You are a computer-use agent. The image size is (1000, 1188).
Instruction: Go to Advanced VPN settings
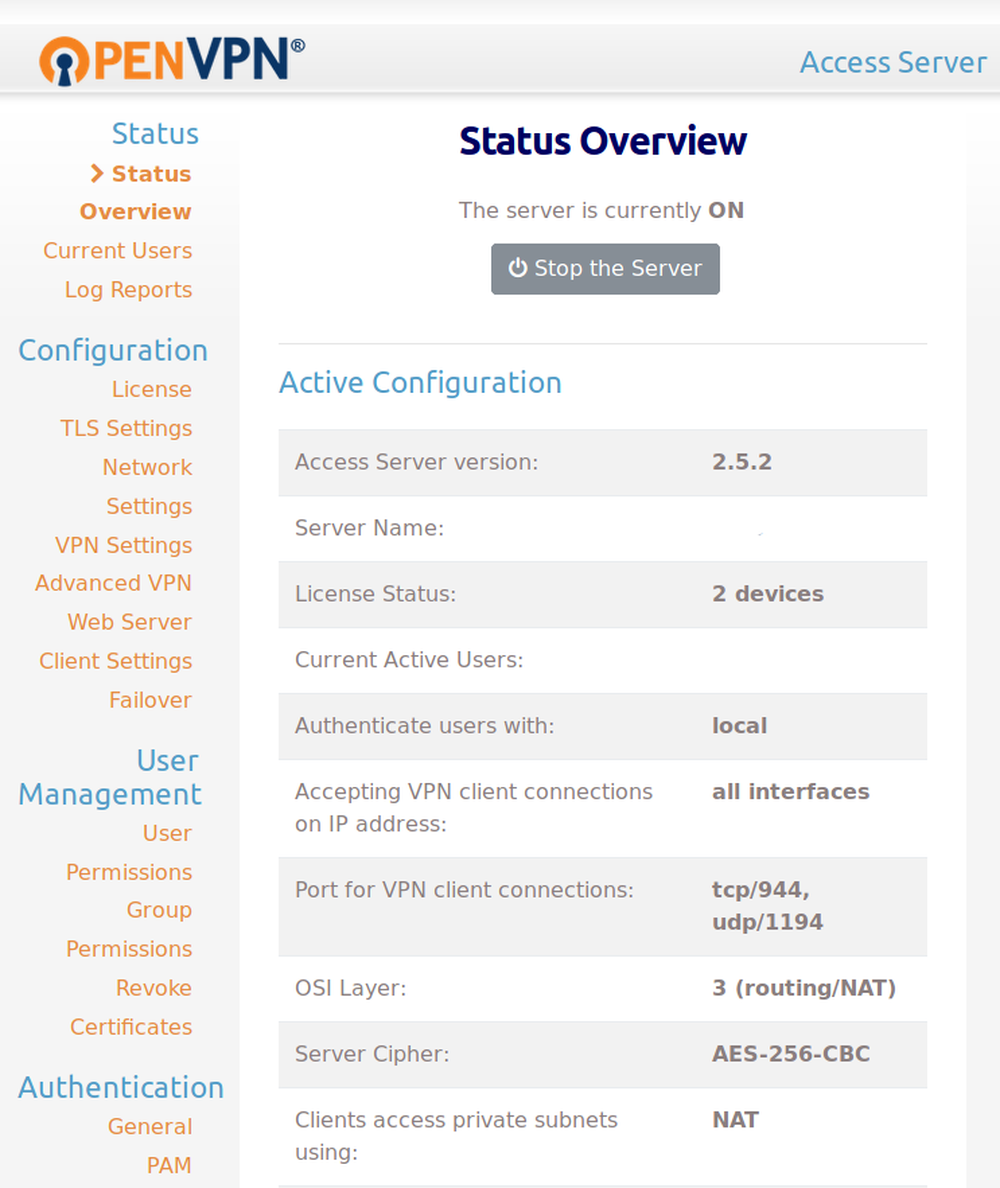tap(113, 583)
